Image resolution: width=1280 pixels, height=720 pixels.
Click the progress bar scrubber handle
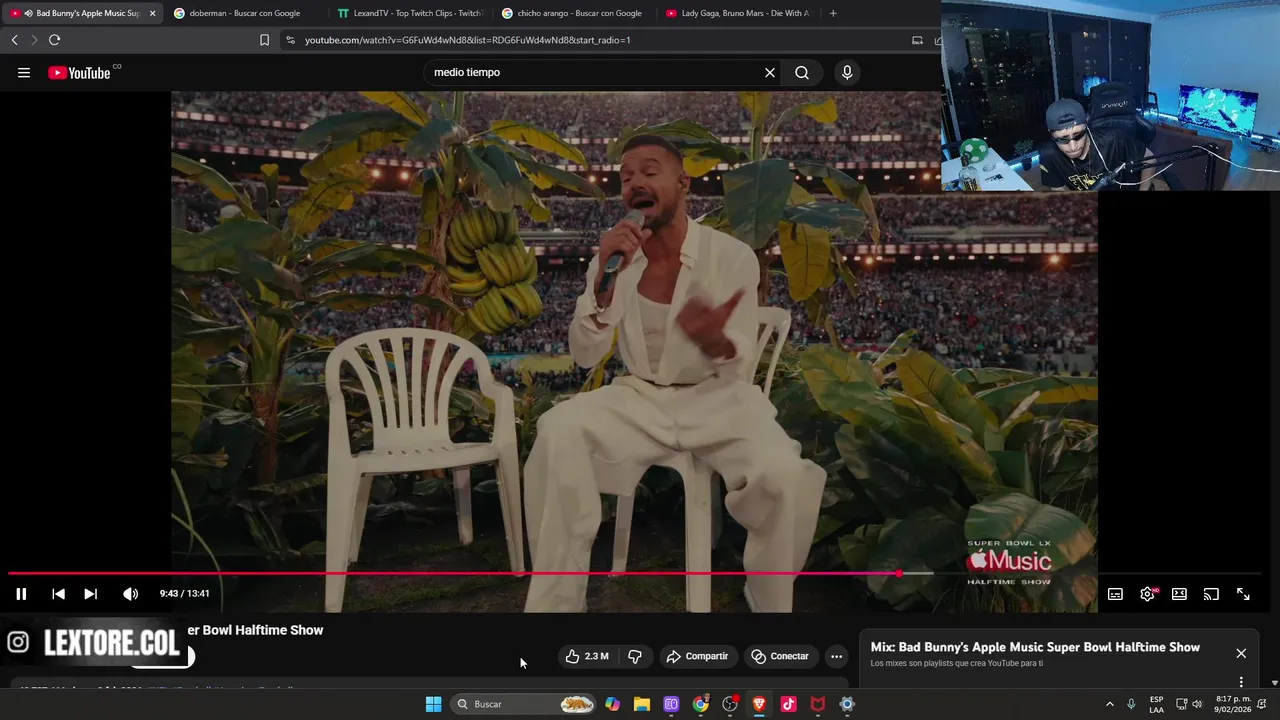pyautogui.click(x=899, y=574)
